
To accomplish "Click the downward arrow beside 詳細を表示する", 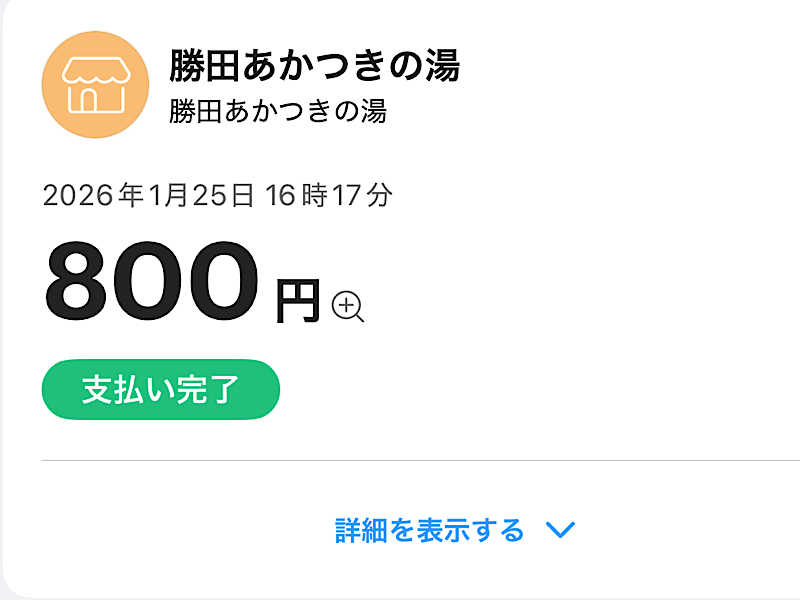I will click(x=560, y=532).
